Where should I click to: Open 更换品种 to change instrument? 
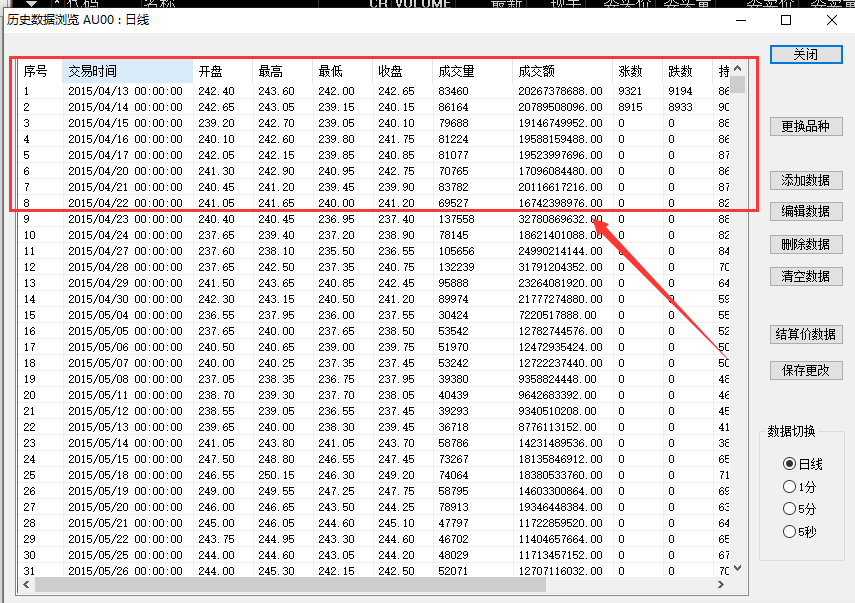[806, 126]
